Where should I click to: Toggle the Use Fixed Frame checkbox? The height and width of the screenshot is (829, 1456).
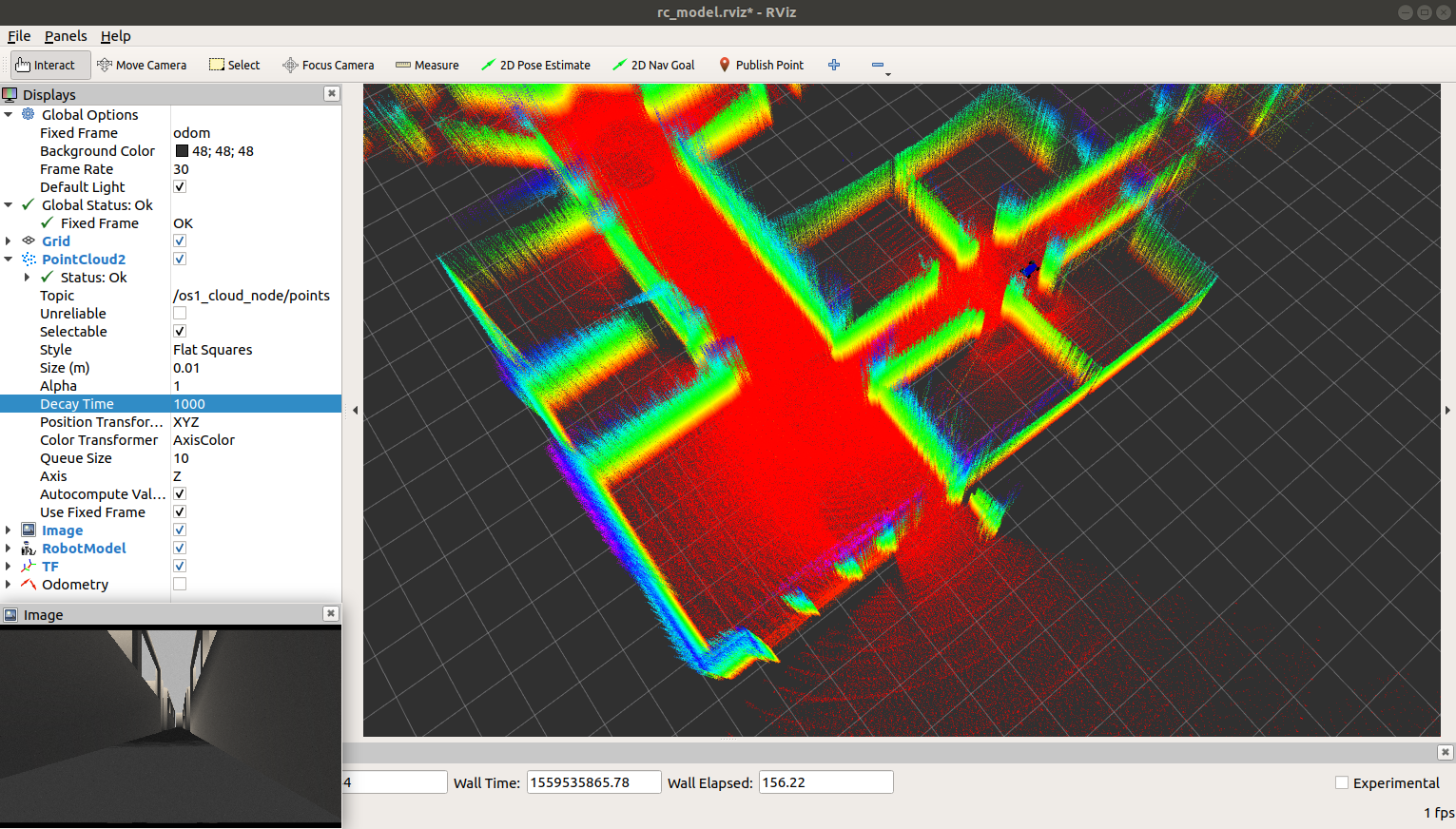coord(180,511)
